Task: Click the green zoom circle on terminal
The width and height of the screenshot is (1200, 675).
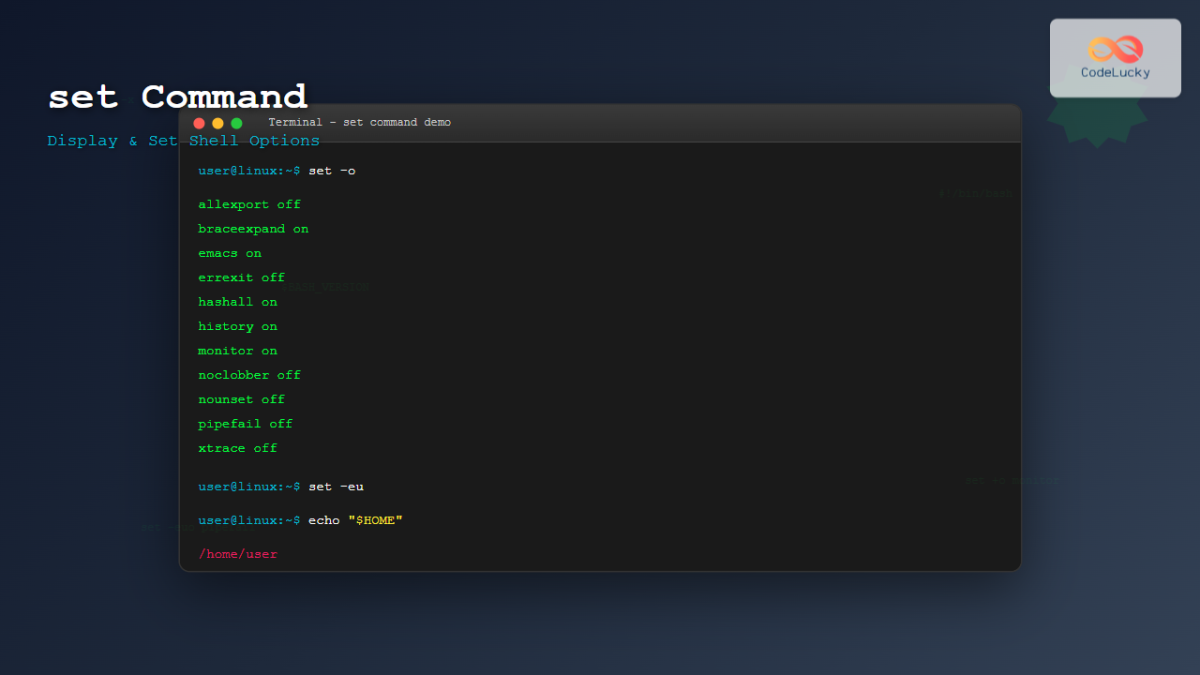Action: 236,122
